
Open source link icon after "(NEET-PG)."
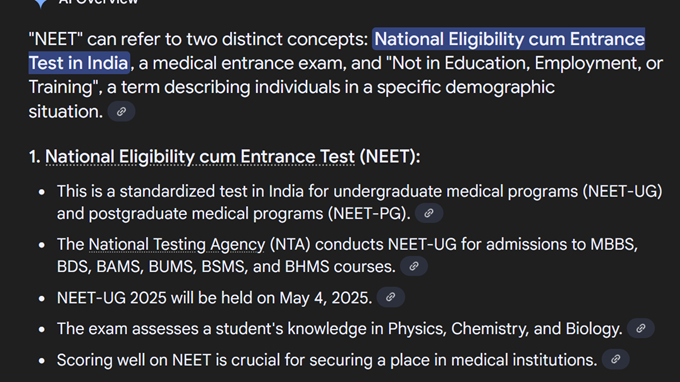[429, 213]
